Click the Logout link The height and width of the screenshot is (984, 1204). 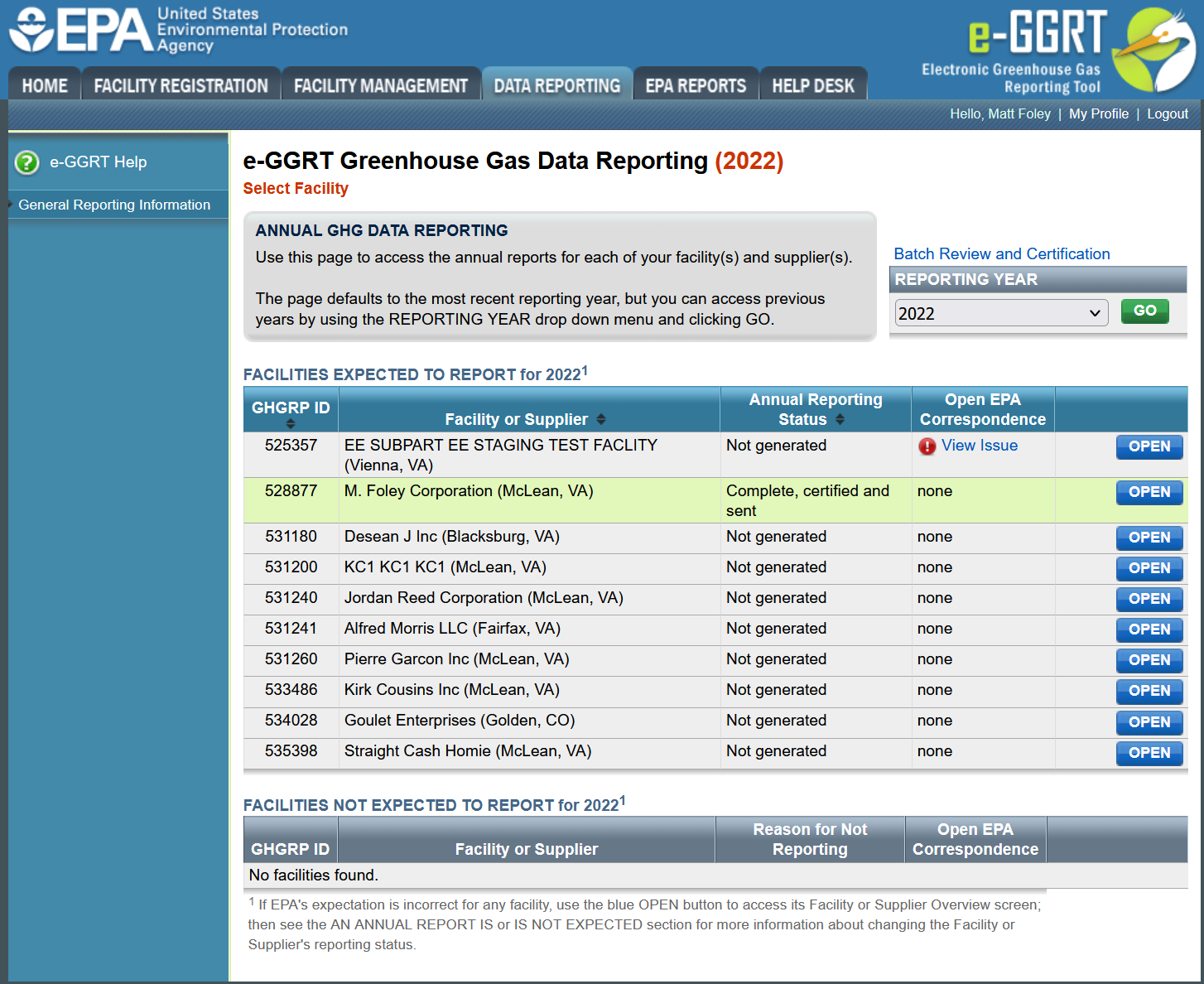coord(1168,113)
